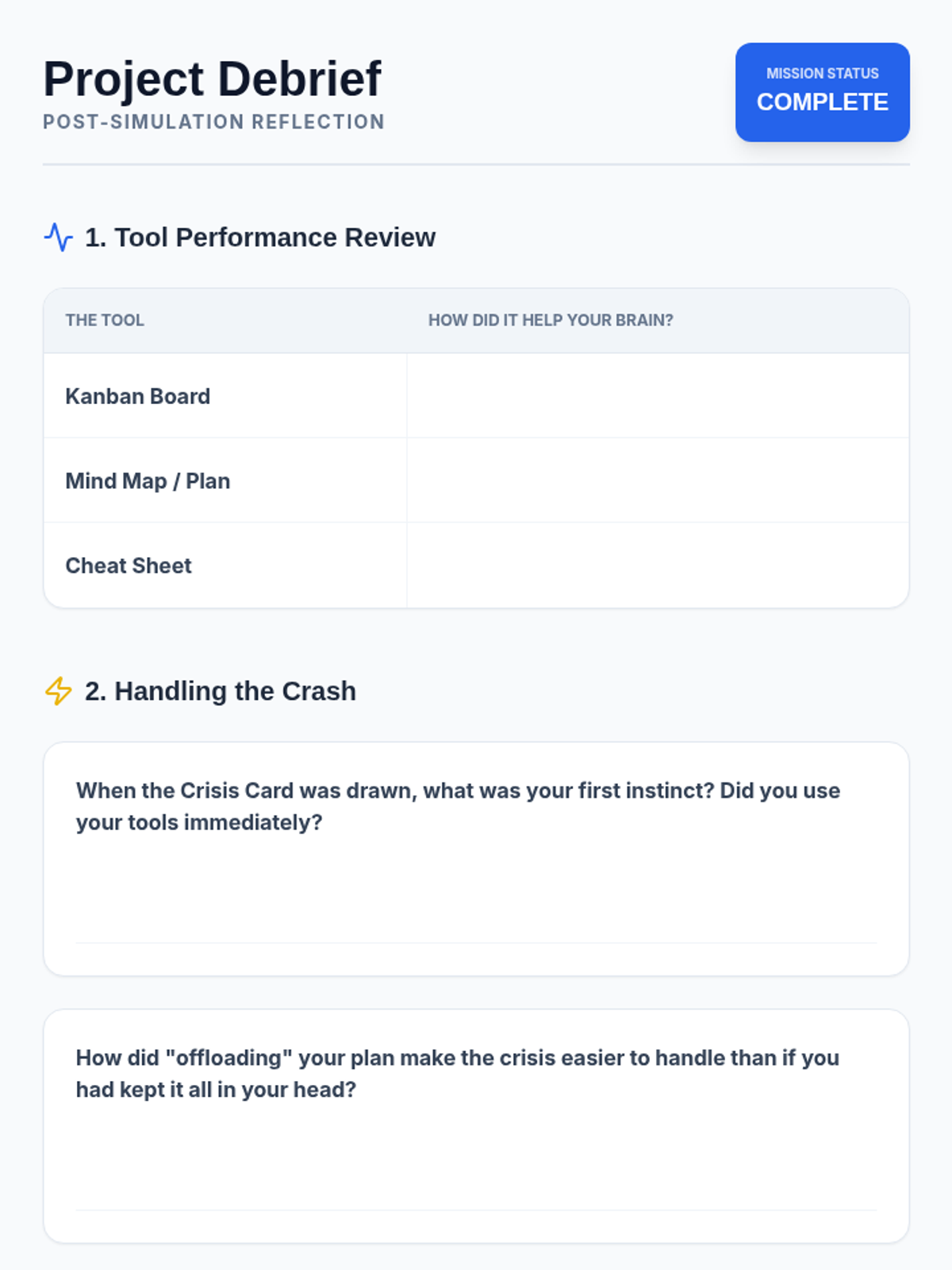Click the Post-Simulation Reflection subtitle
This screenshot has height=1270, width=952.
[x=213, y=122]
